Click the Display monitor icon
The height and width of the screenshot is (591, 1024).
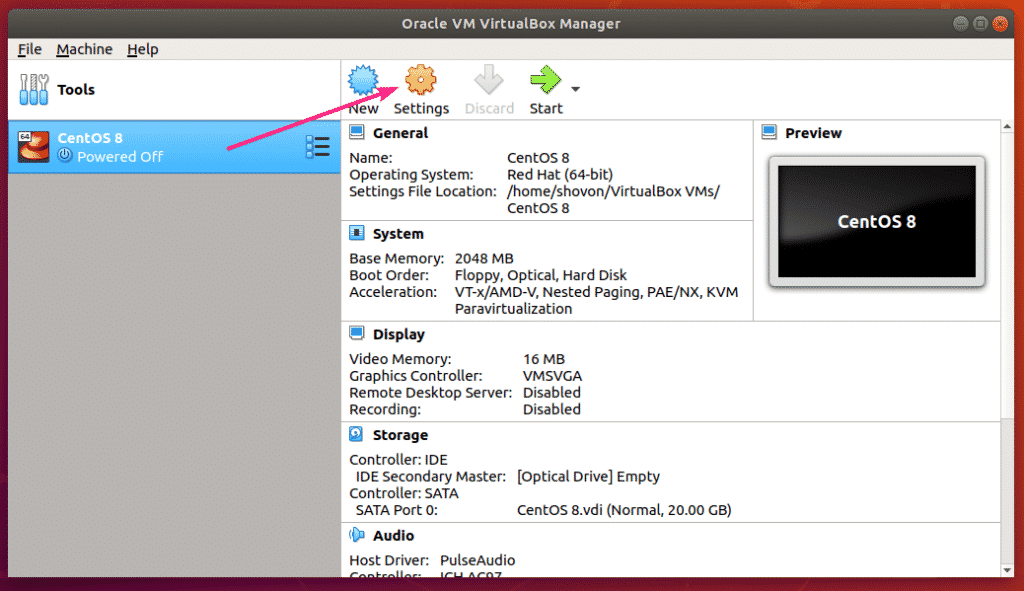tap(357, 334)
